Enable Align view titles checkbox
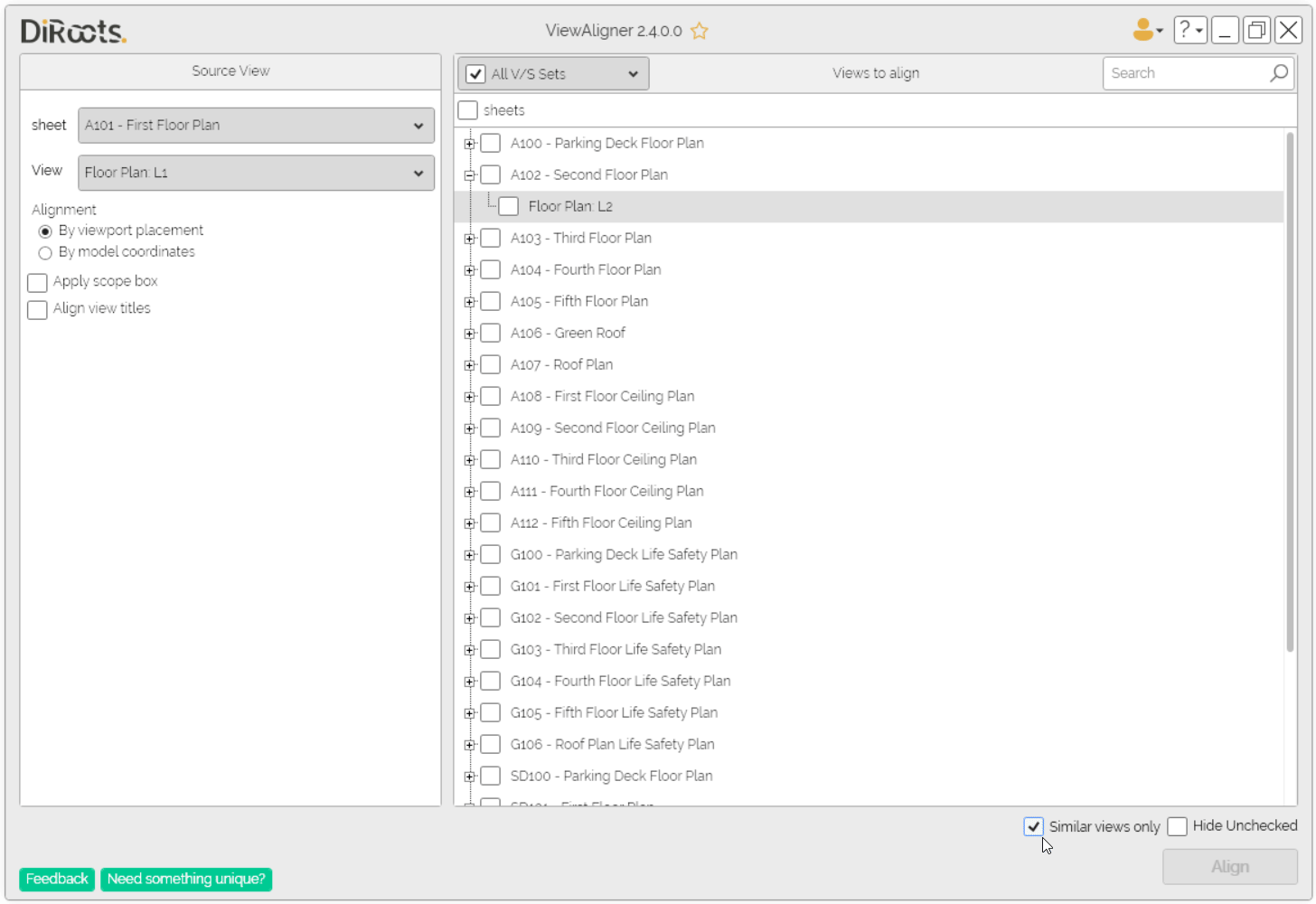 (38, 310)
